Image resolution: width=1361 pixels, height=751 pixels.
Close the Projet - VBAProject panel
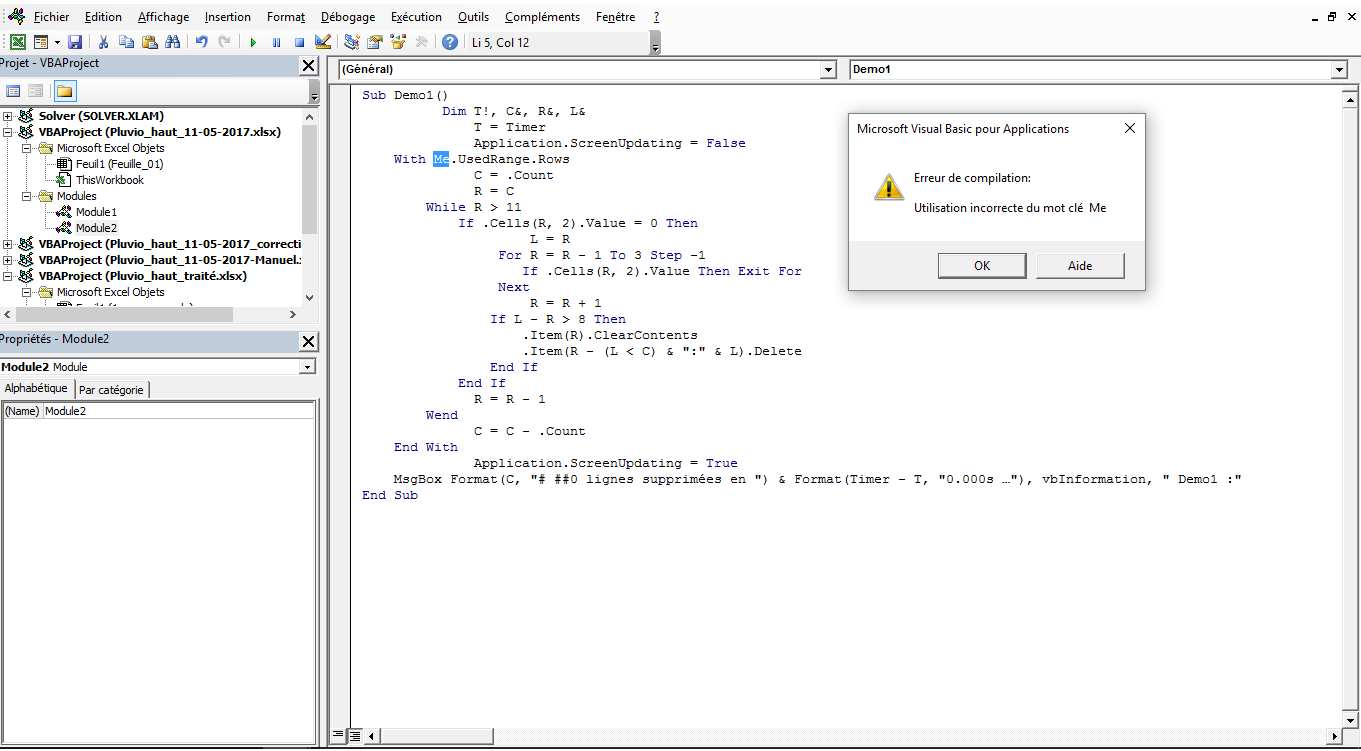[x=309, y=65]
